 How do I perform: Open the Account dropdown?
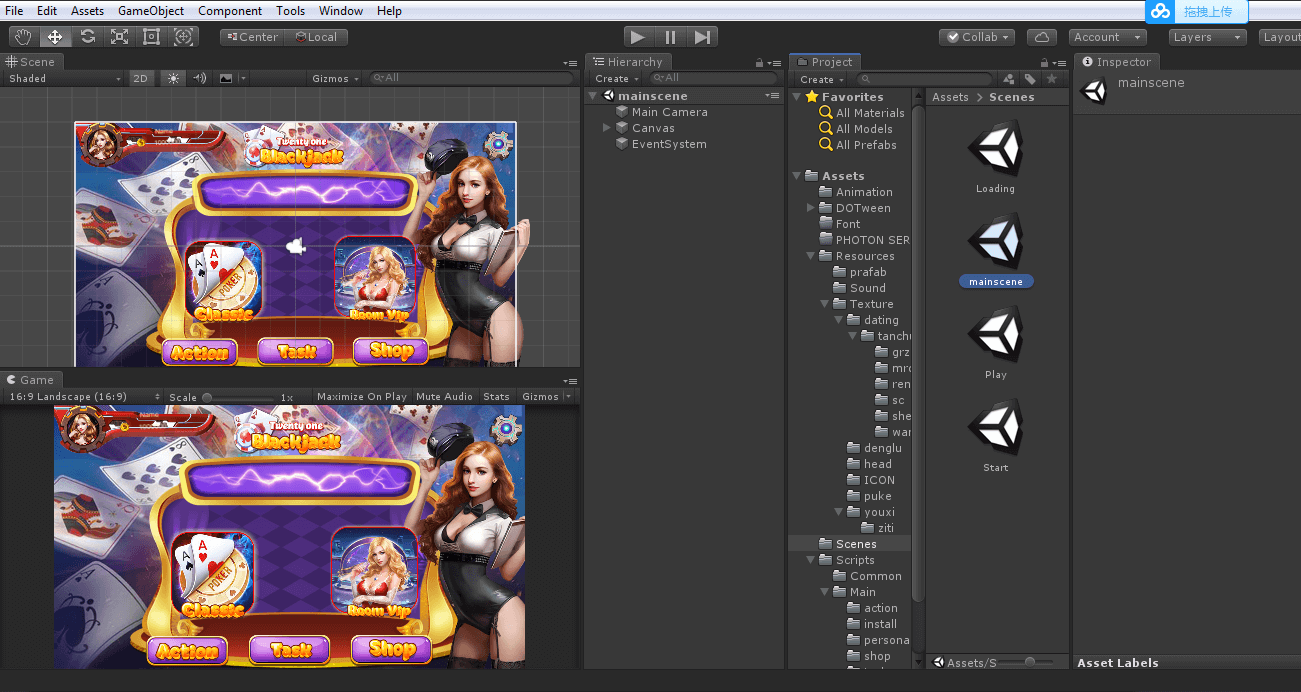pos(1108,37)
